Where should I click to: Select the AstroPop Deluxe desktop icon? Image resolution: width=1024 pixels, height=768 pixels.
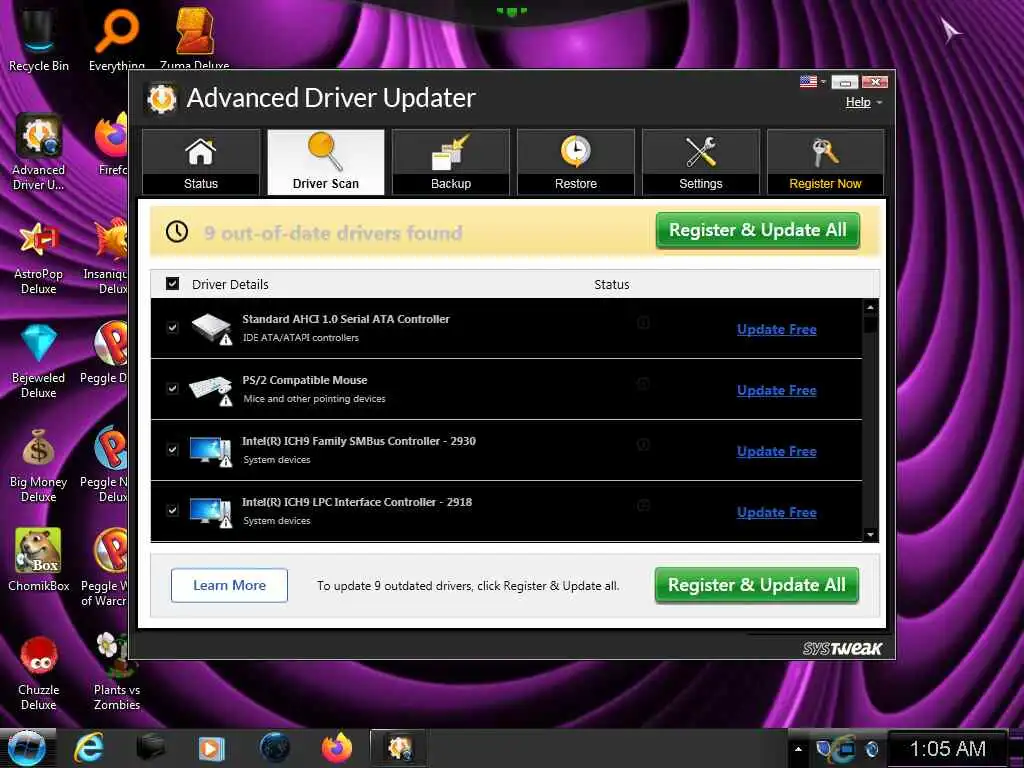click(39, 257)
